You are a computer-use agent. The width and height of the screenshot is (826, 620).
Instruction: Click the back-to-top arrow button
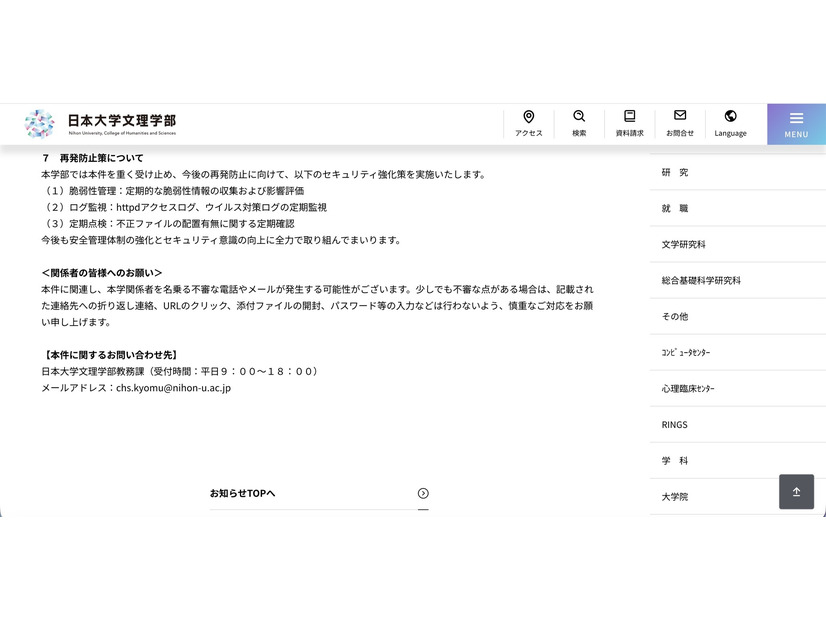click(796, 491)
